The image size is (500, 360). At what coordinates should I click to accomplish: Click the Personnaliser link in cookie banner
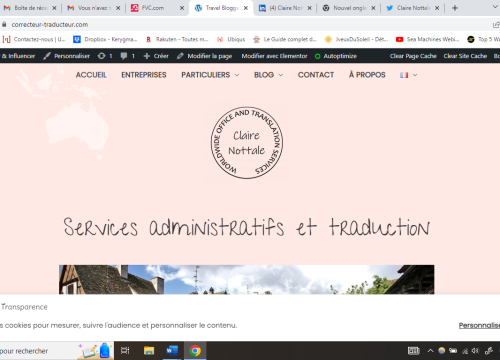479,325
